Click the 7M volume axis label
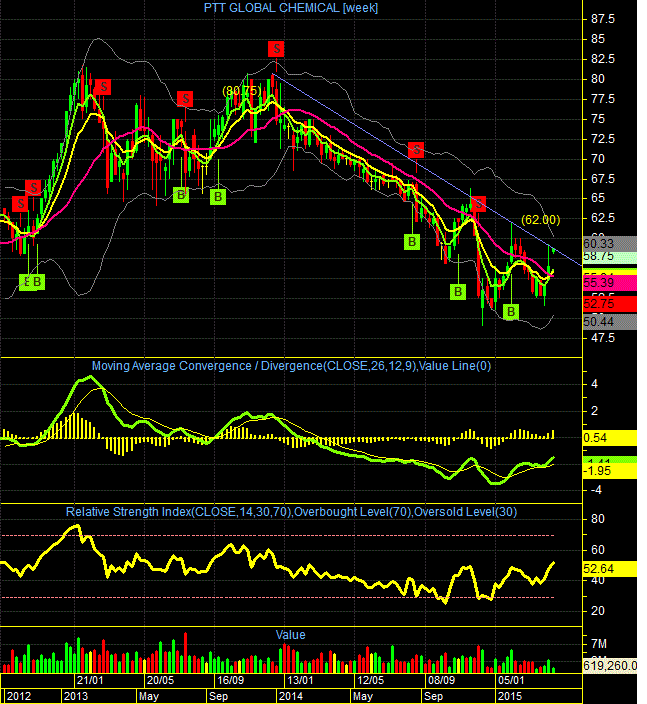Image resolution: width=647 pixels, height=704 pixels. point(599,644)
